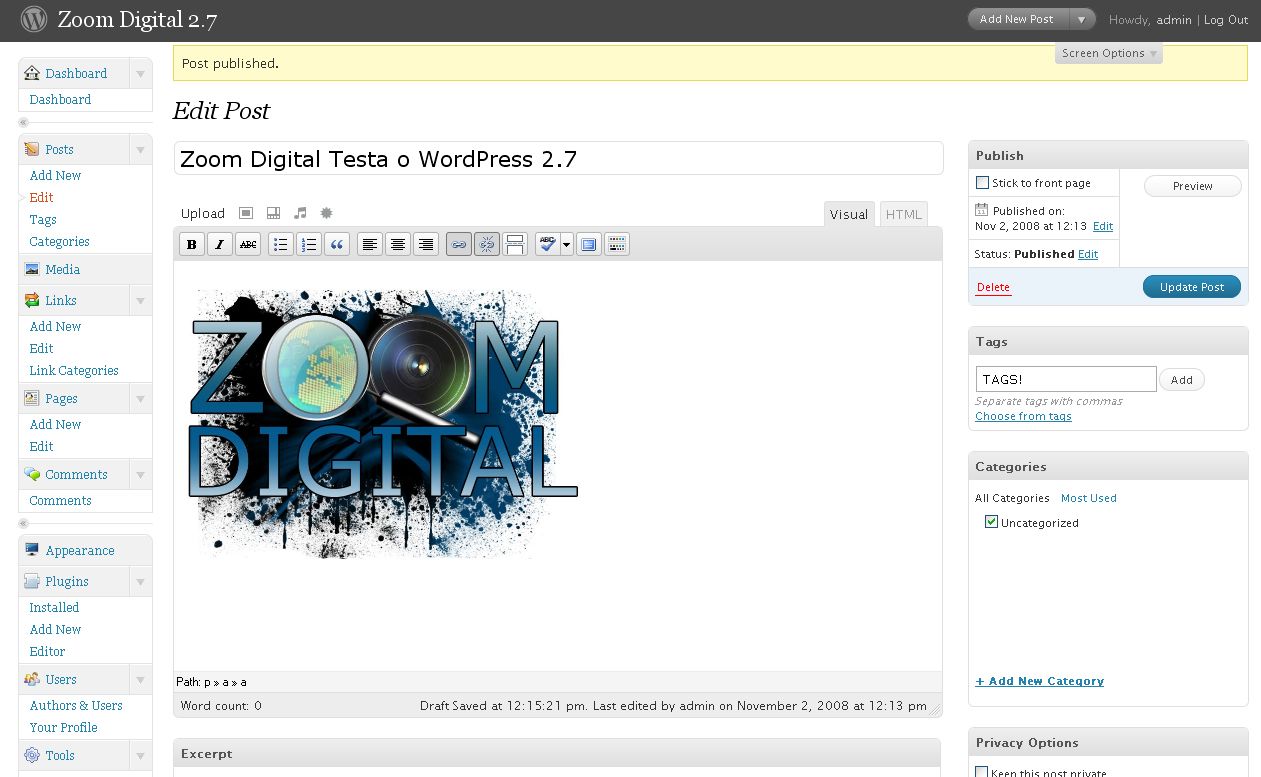This screenshot has width=1261, height=777.
Task: Click the tags input field
Action: [x=1066, y=379]
